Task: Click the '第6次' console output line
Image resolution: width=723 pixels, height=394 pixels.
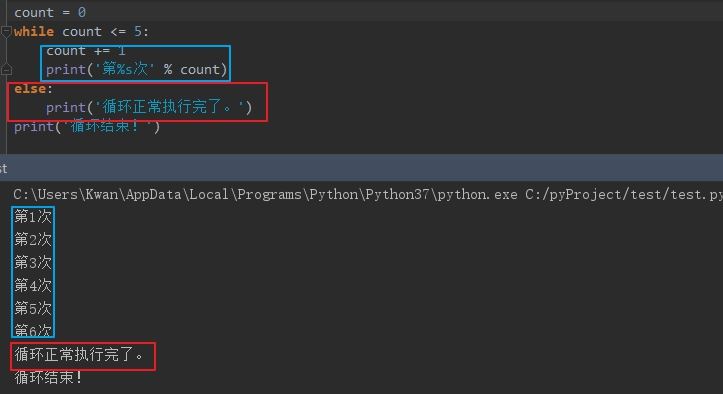Action: click(x=33, y=330)
